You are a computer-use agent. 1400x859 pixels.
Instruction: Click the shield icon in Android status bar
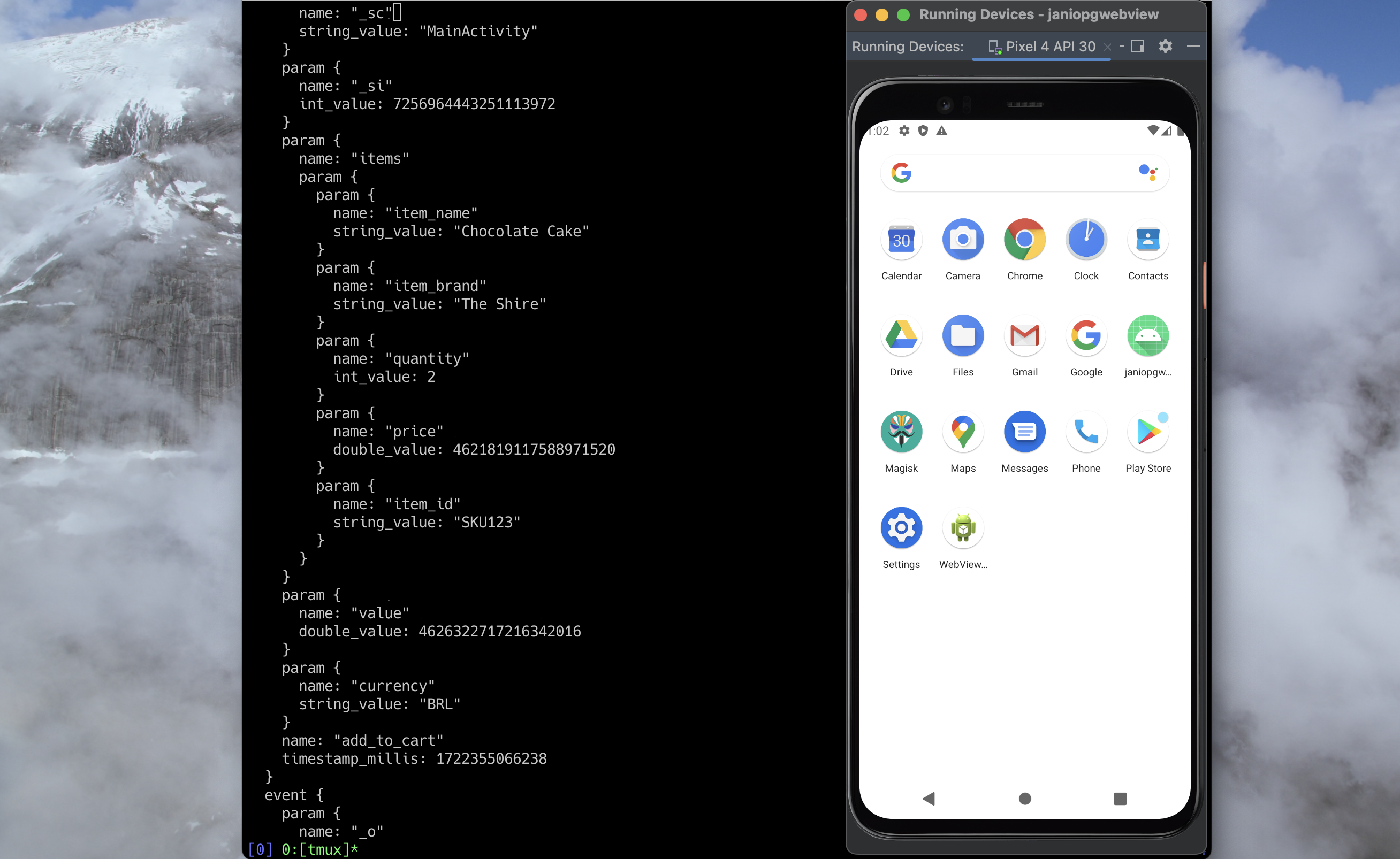click(923, 131)
